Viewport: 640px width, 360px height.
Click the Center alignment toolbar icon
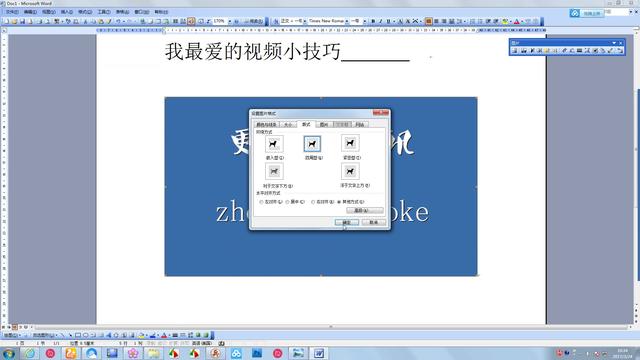tap(436, 21)
